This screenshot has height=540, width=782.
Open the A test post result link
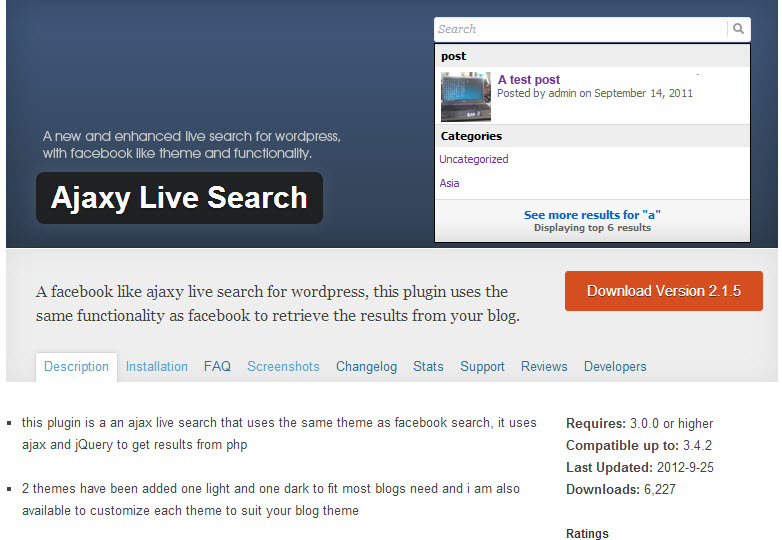pyautogui.click(x=529, y=79)
